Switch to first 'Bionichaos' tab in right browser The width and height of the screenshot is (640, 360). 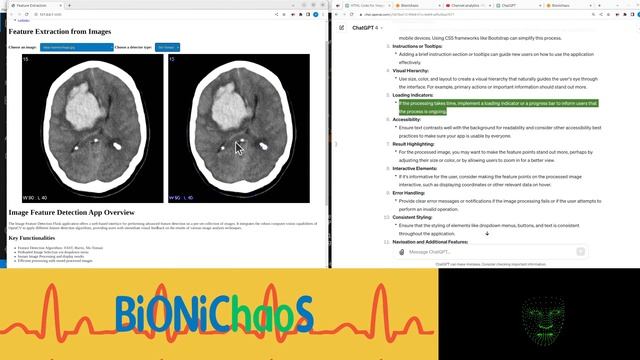pyautogui.click(x=418, y=5)
